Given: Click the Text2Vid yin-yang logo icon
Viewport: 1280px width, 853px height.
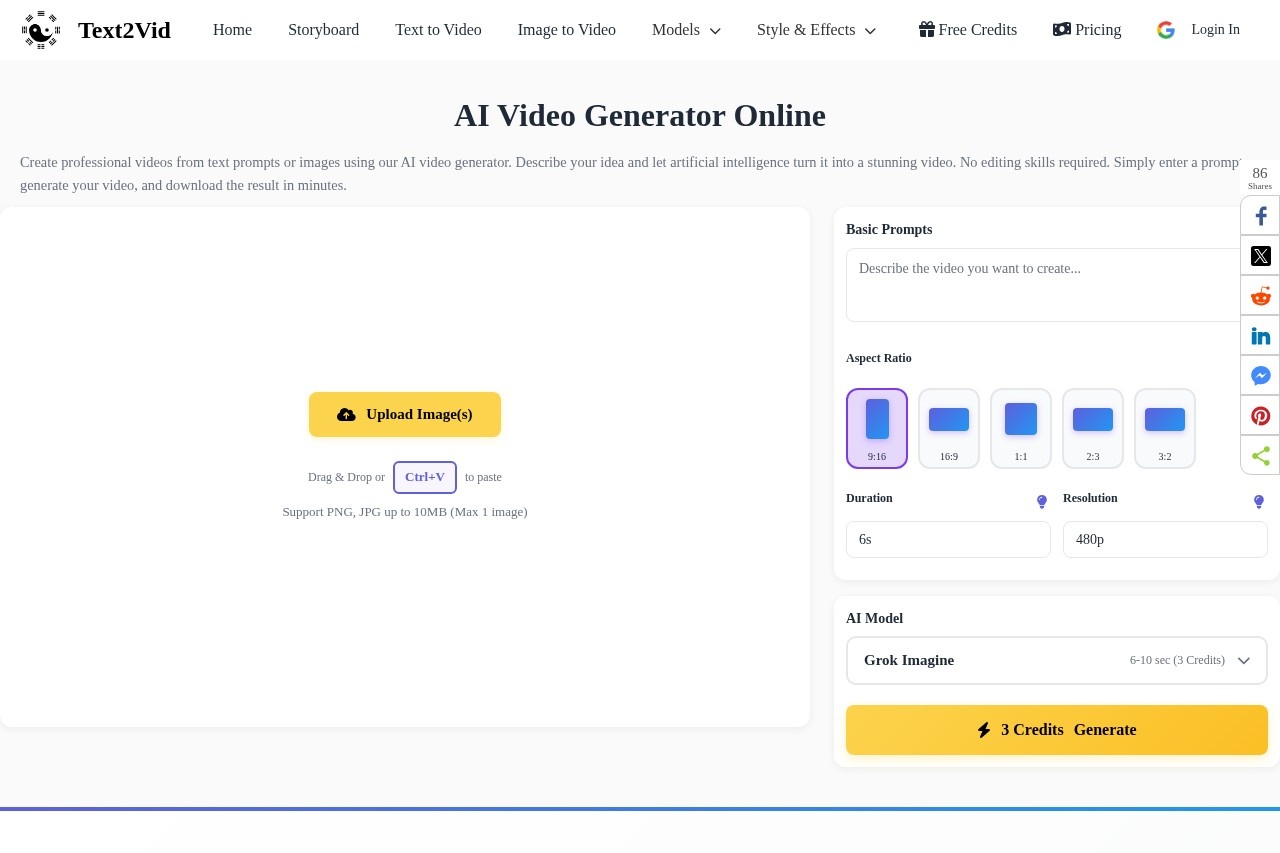Looking at the screenshot, I should point(41,30).
